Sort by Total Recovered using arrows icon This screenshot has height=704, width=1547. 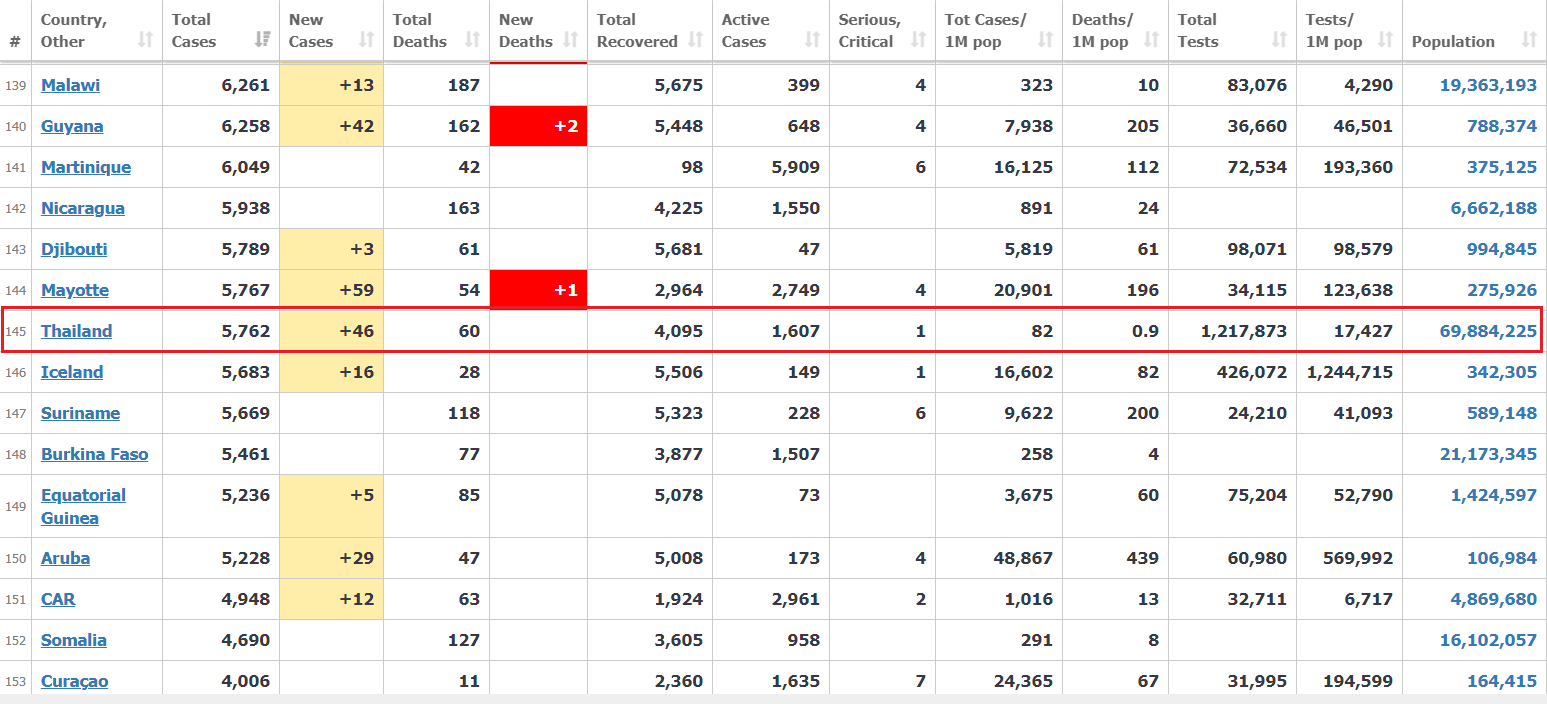pyautogui.click(x=695, y=41)
